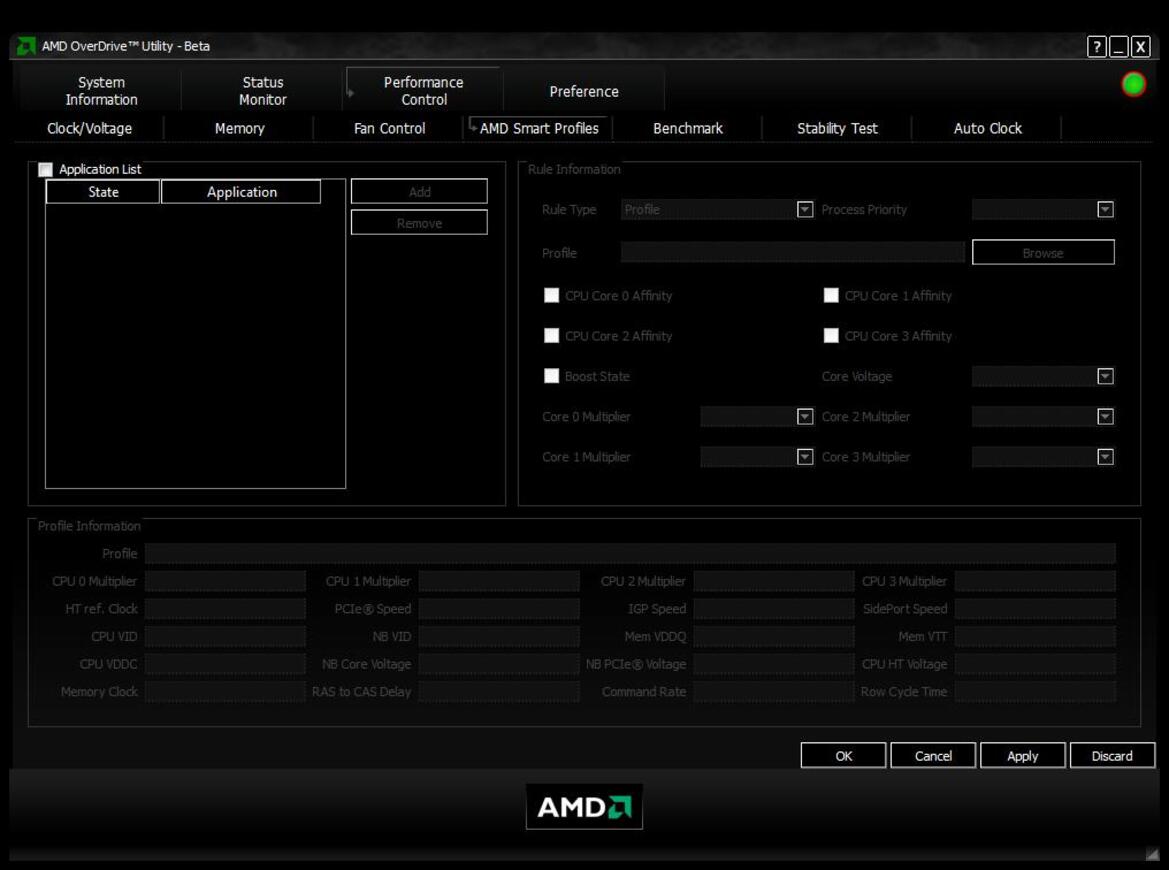Click the Memory Clock field
The width and height of the screenshot is (1169, 870).
tap(225, 691)
